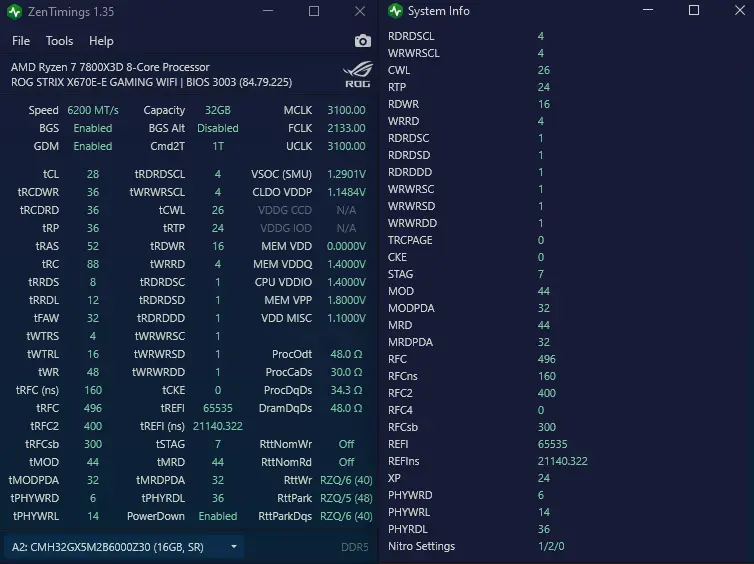The width and height of the screenshot is (754, 564).
Task: Click the PowerDown Enabled value
Action: [x=218, y=516]
